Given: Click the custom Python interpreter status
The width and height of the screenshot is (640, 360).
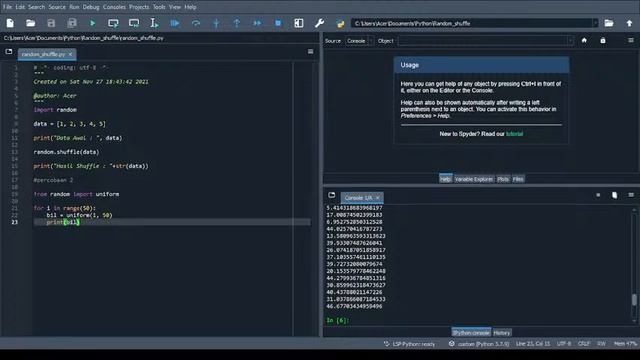Looking at the screenshot, I should tap(479, 344).
